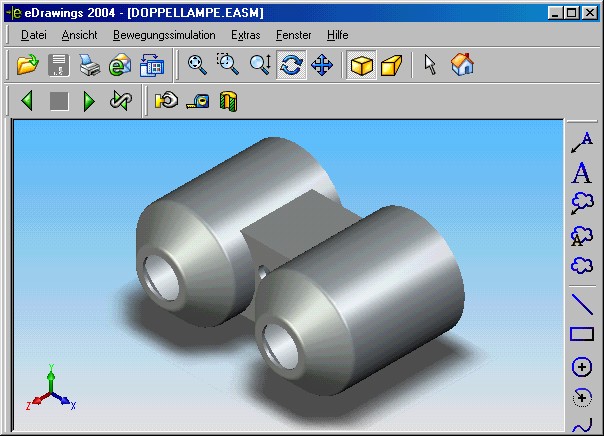Toggle perspective view box icon
604x436 pixels.
tap(391, 64)
